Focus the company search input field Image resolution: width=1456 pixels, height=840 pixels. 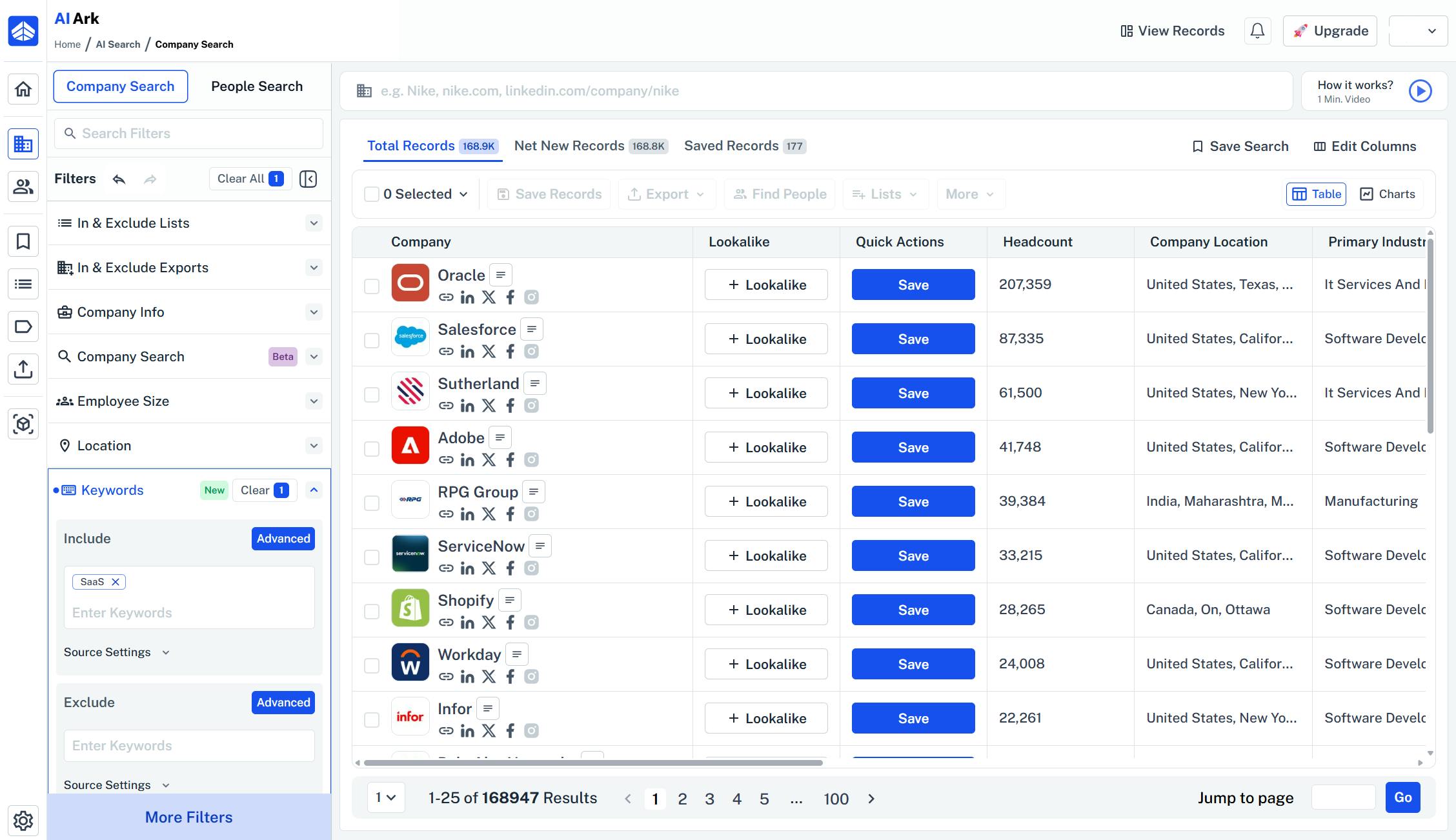(x=816, y=91)
